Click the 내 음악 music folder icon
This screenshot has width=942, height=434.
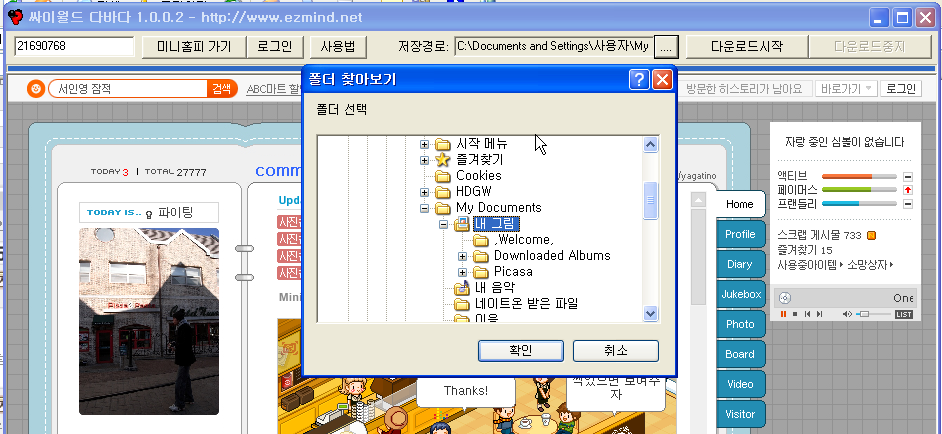[461, 287]
